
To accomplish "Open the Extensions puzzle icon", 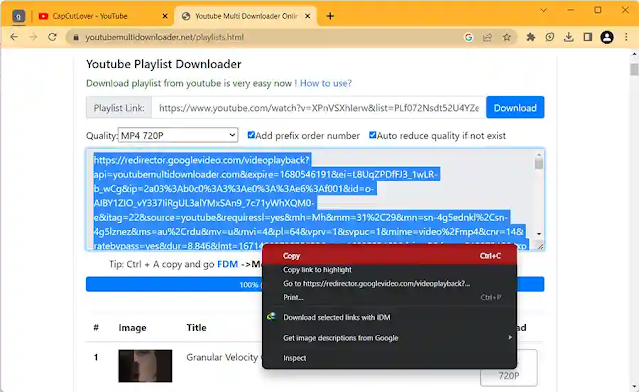I will (531, 37).
